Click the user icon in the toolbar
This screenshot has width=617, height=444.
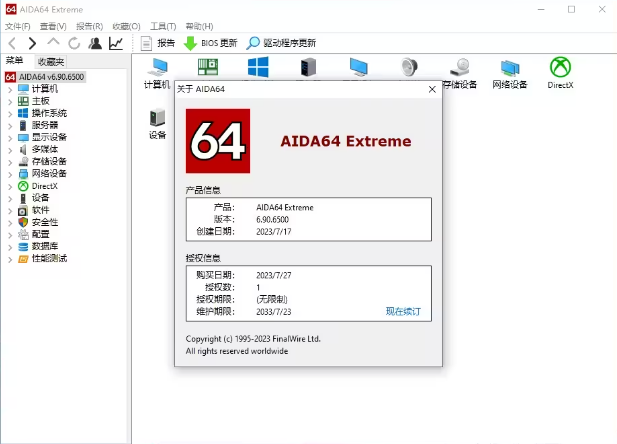[x=95, y=43]
